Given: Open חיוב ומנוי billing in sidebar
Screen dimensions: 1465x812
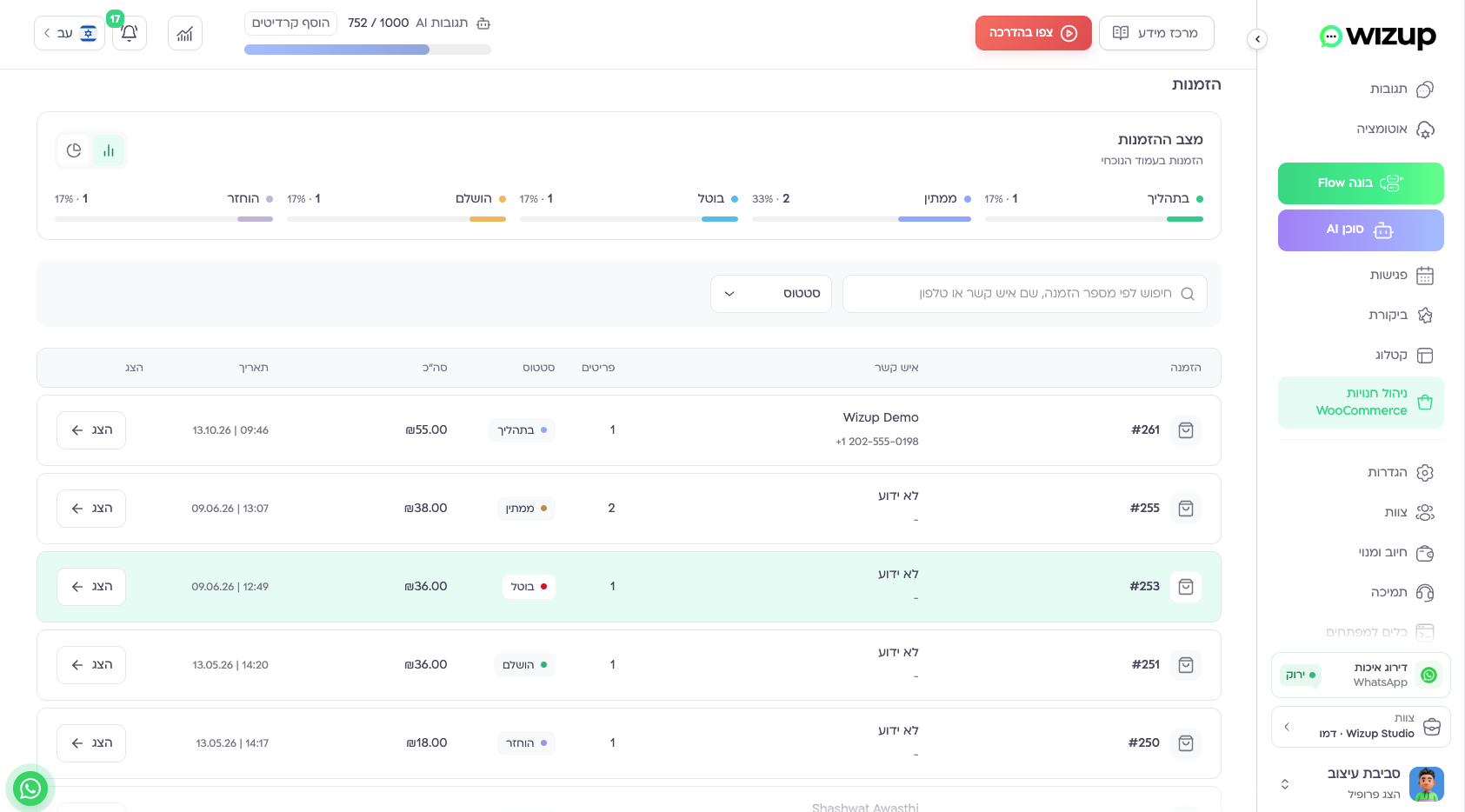Looking at the screenshot, I should pyautogui.click(x=1361, y=552).
